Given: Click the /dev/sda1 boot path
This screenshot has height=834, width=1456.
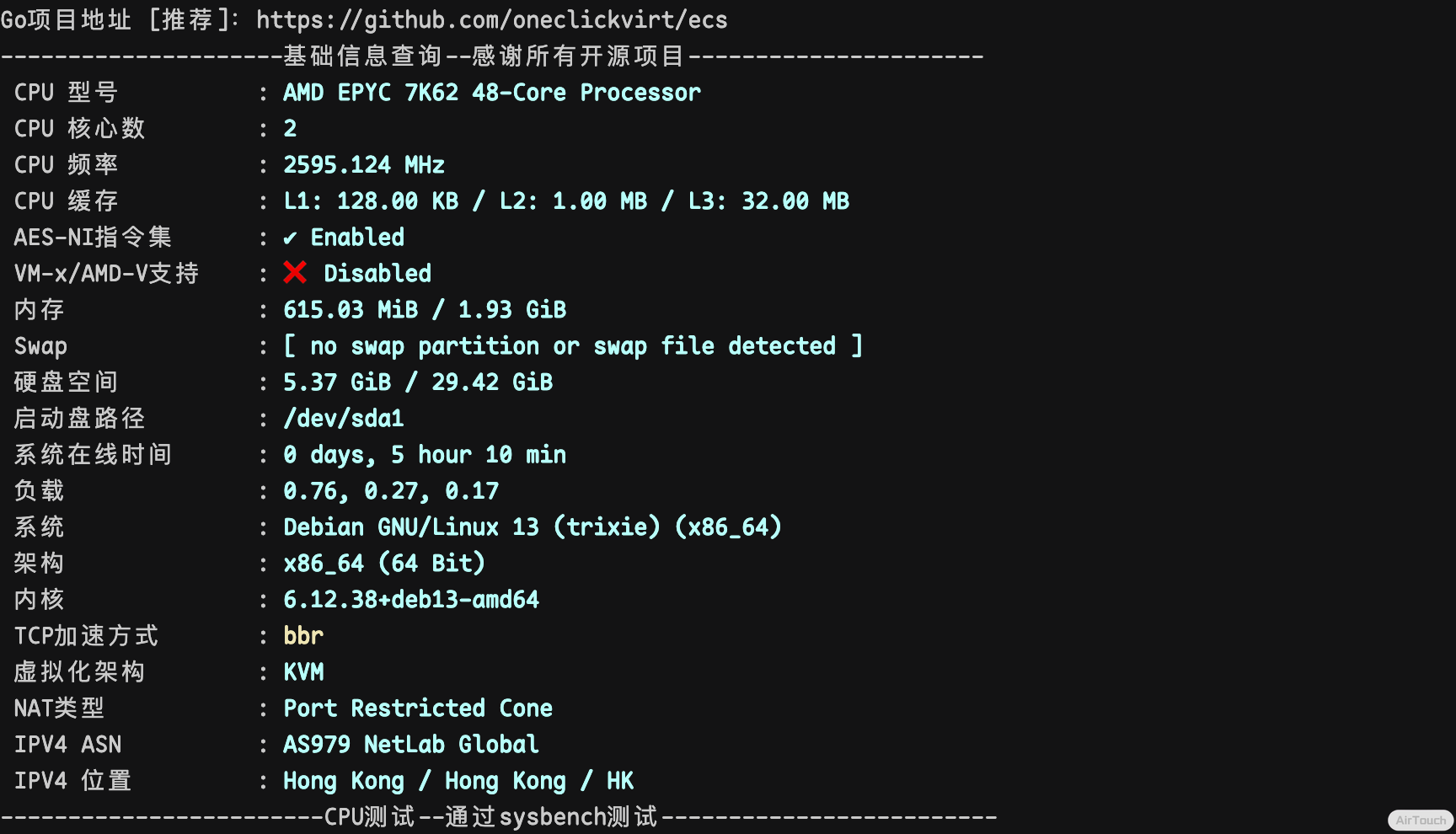Looking at the screenshot, I should pyautogui.click(x=344, y=419).
